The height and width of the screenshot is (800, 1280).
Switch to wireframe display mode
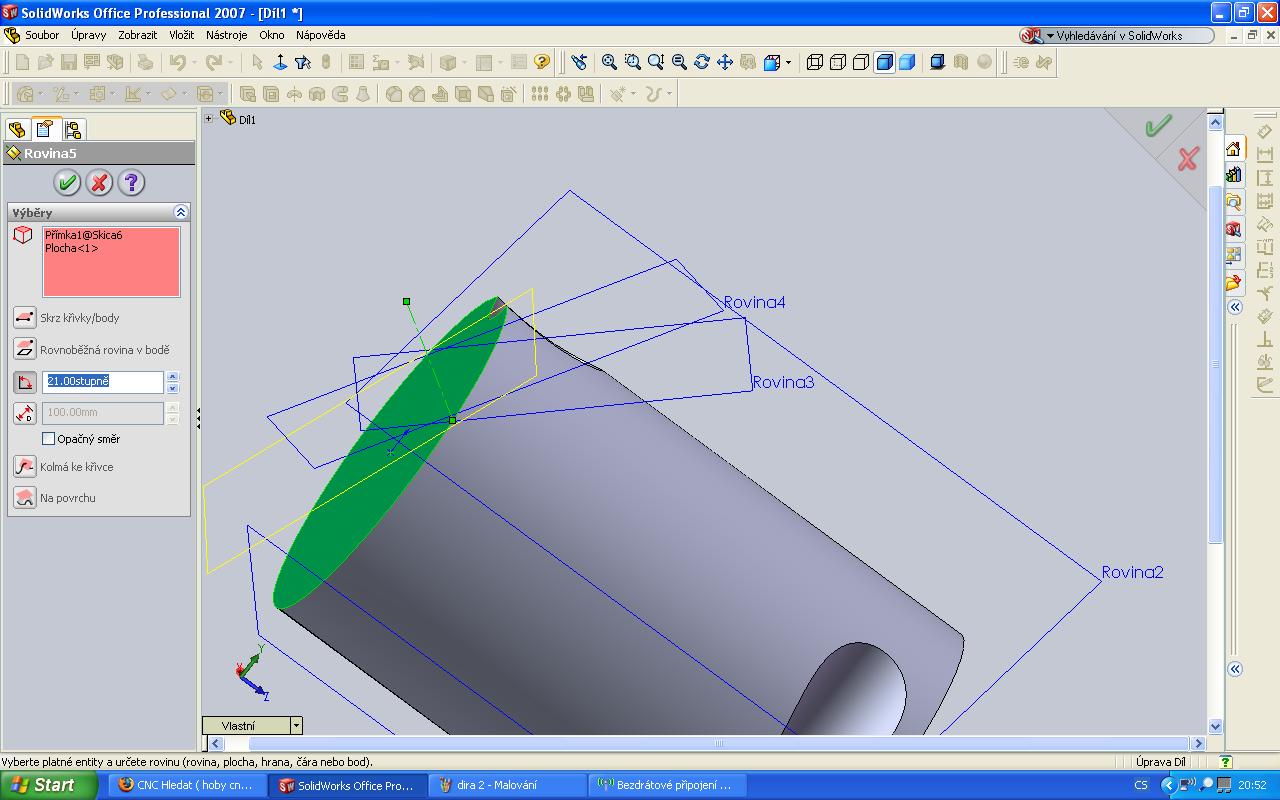(814, 62)
